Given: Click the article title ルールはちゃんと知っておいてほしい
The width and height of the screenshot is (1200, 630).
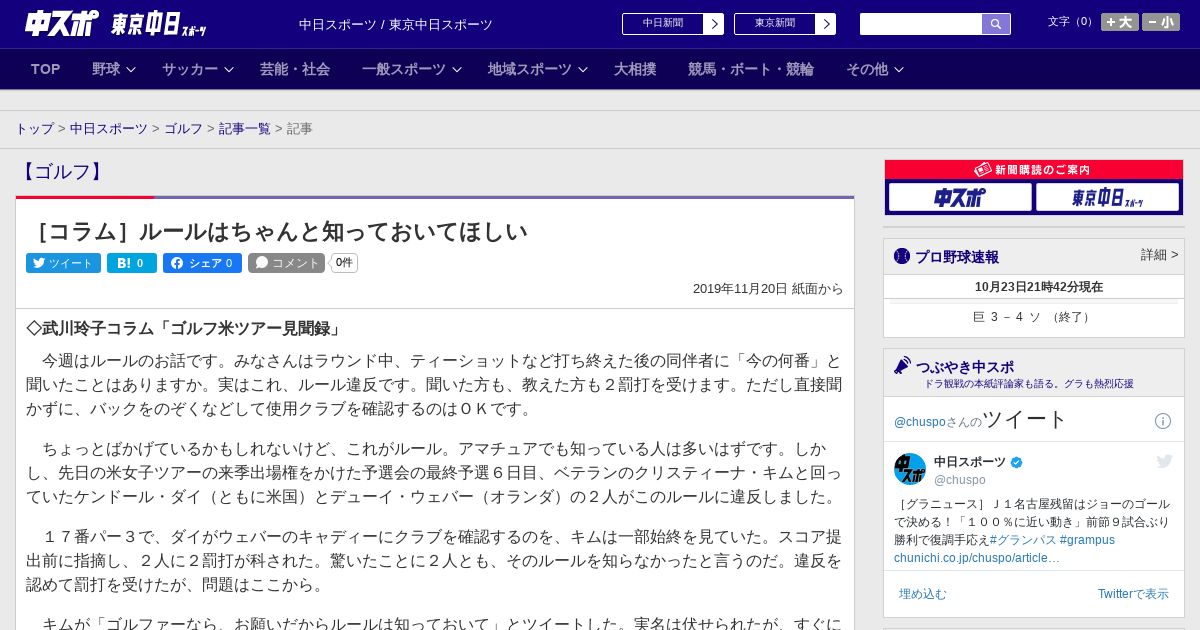Looking at the screenshot, I should 277,232.
